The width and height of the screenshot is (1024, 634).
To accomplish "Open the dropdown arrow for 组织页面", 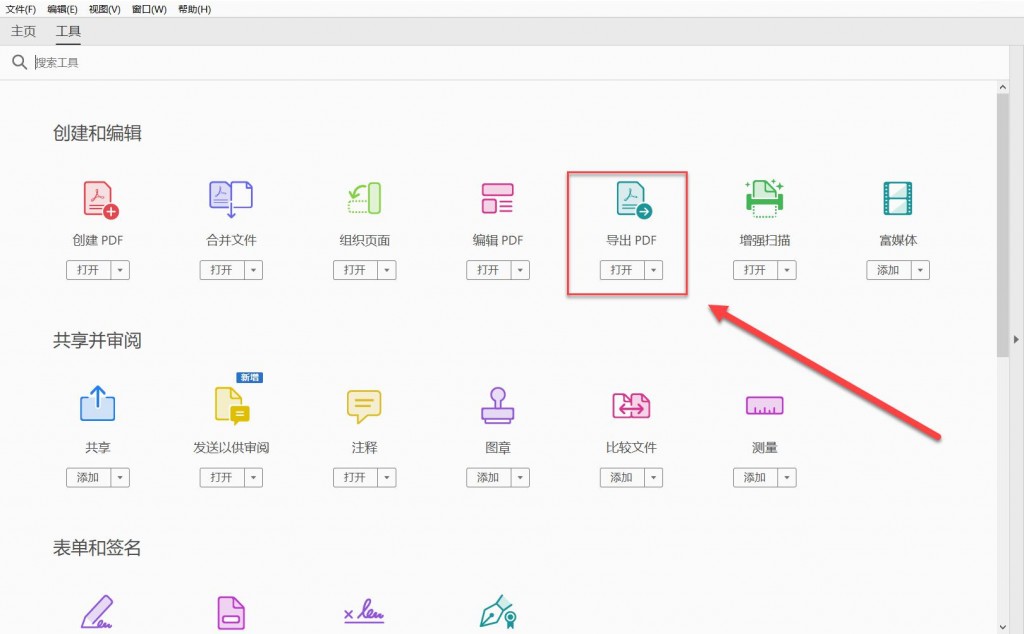I will point(387,270).
